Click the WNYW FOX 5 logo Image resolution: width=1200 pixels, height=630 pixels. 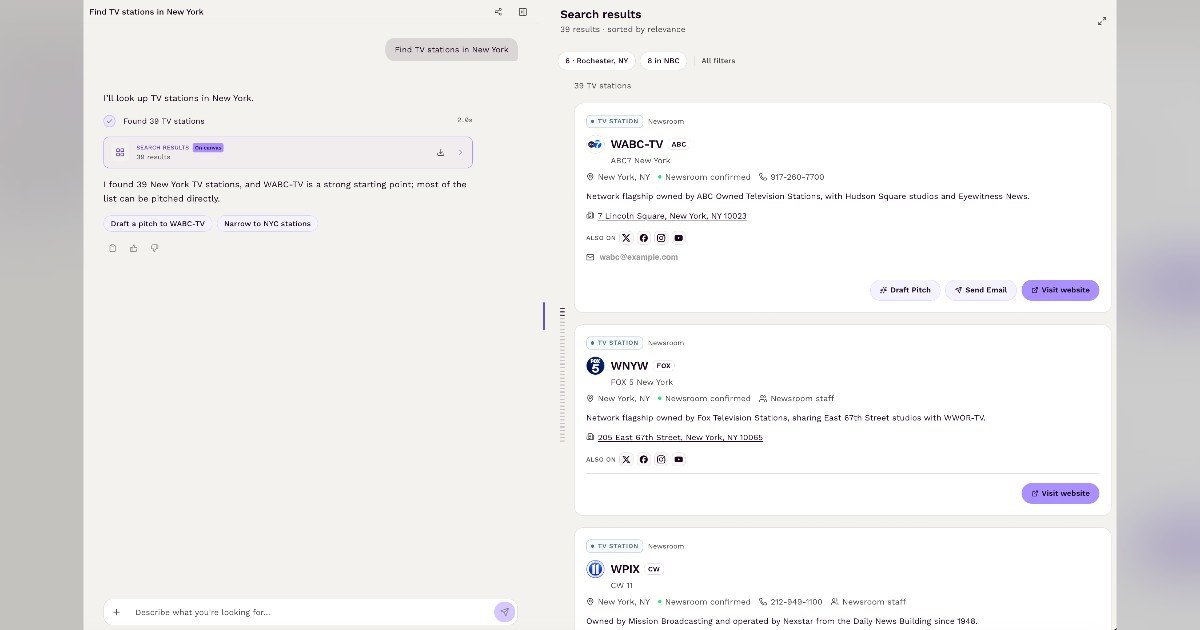click(595, 366)
